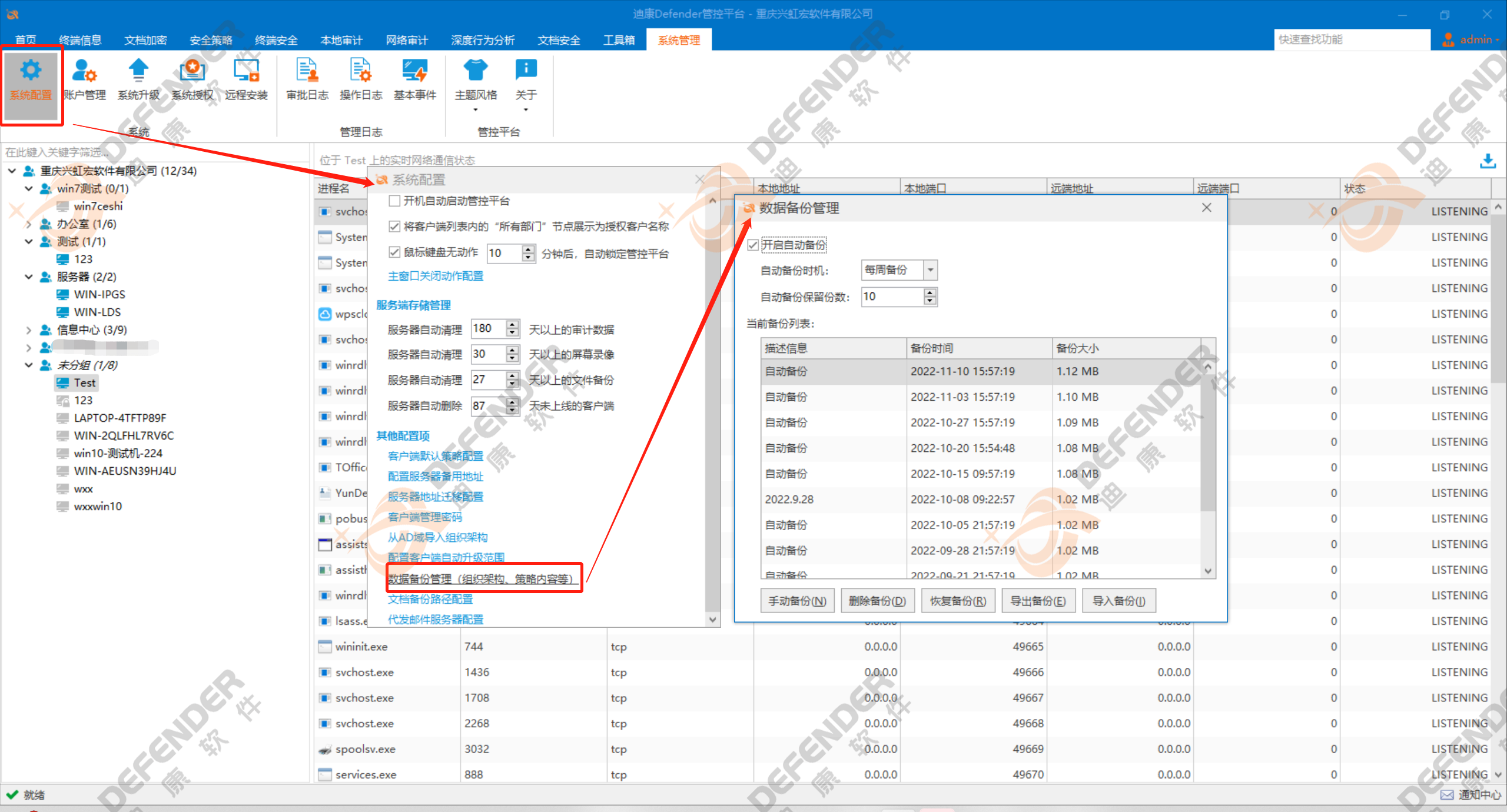Collapse 未分组 group
Viewport: 1507px width, 812px height.
click(x=28, y=365)
